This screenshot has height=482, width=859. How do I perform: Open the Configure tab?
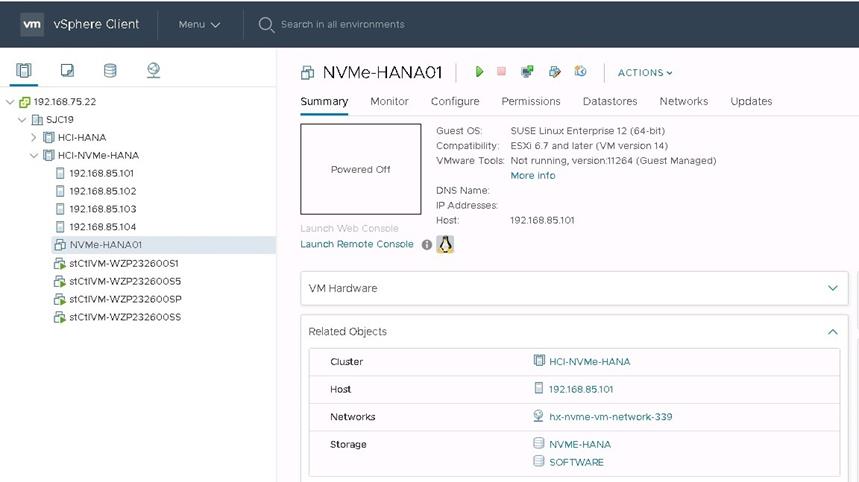455,101
